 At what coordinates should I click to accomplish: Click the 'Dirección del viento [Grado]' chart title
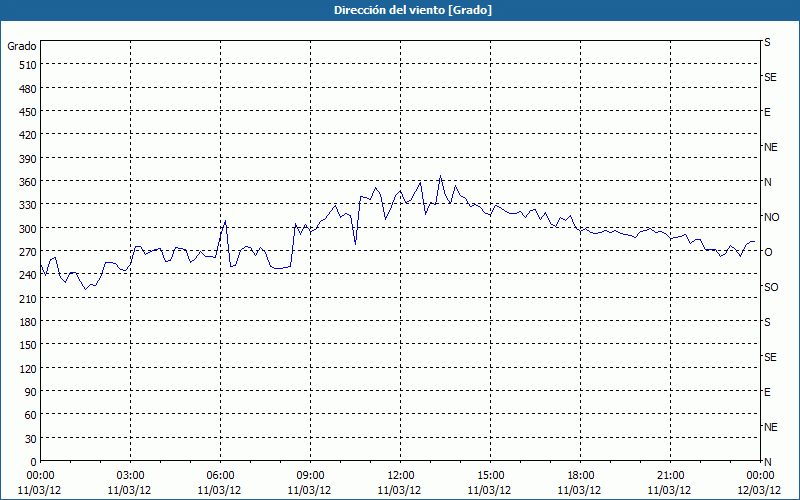[413, 10]
